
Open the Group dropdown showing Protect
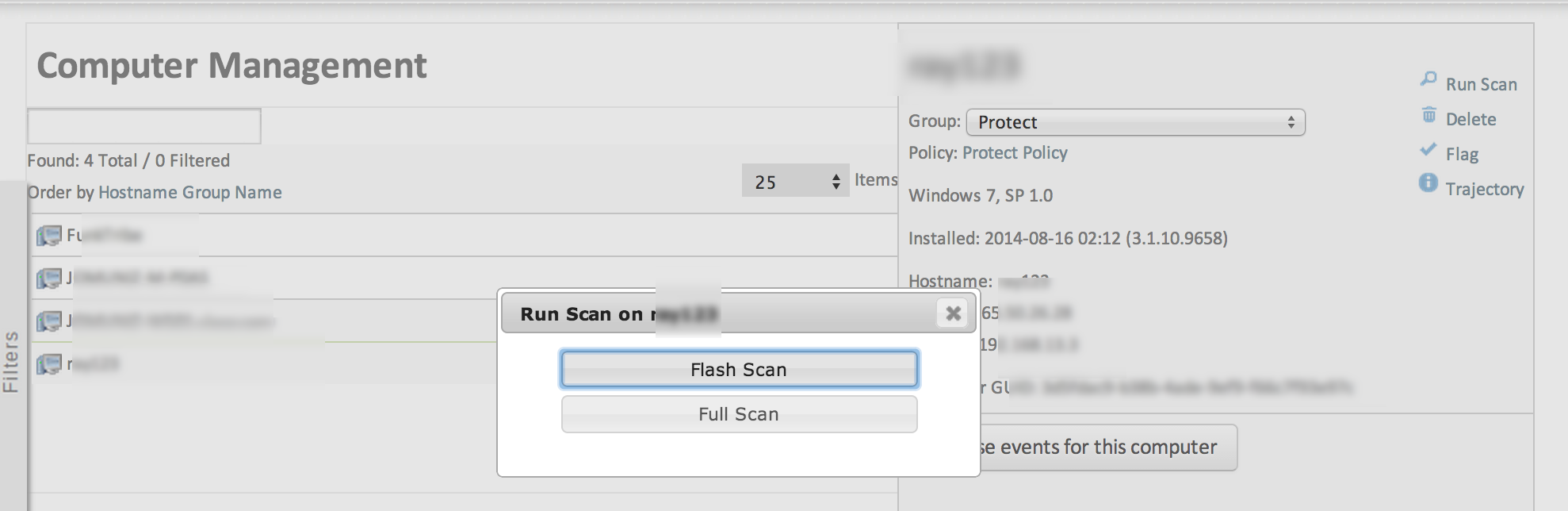(1135, 122)
